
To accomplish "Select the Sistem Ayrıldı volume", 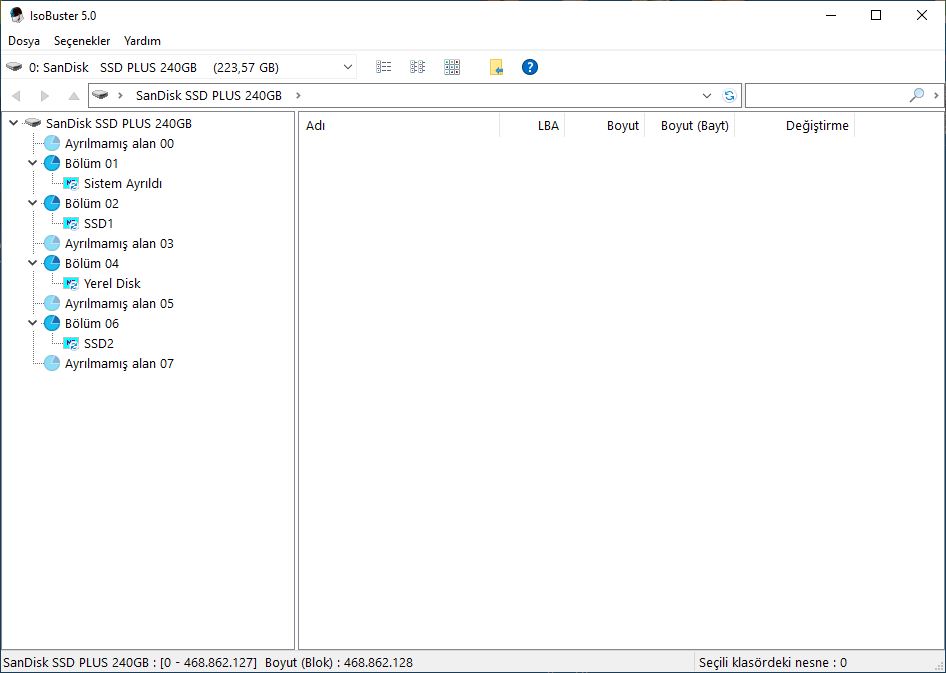I will coord(123,183).
